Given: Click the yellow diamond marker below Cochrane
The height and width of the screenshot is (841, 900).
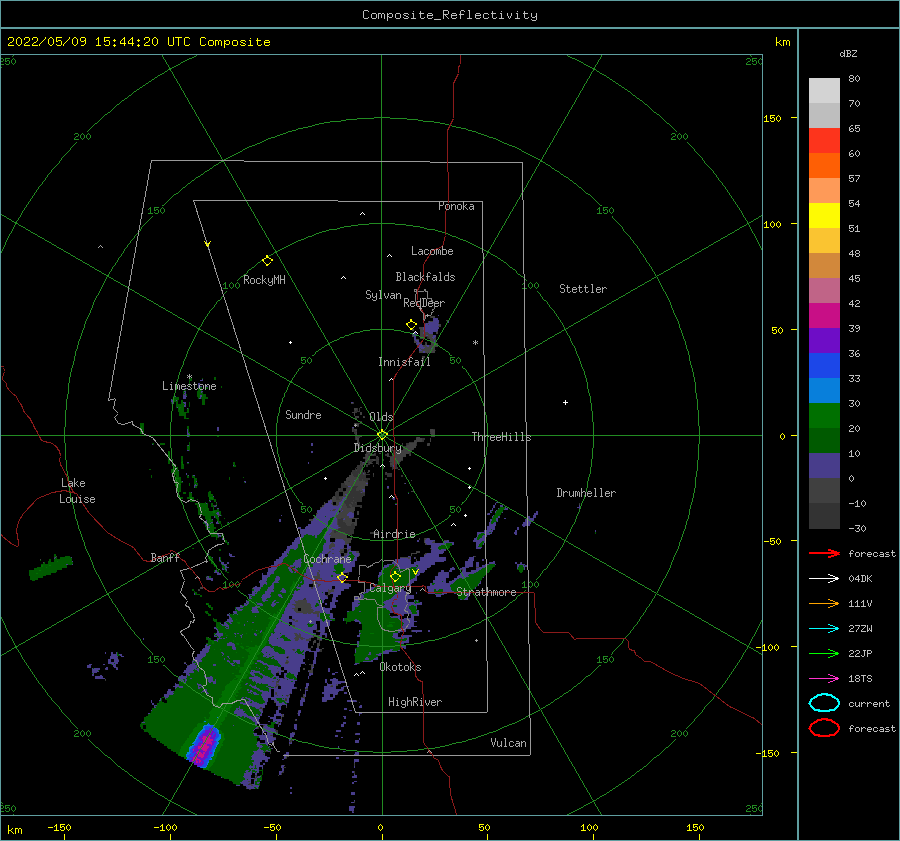Looking at the screenshot, I should (343, 577).
